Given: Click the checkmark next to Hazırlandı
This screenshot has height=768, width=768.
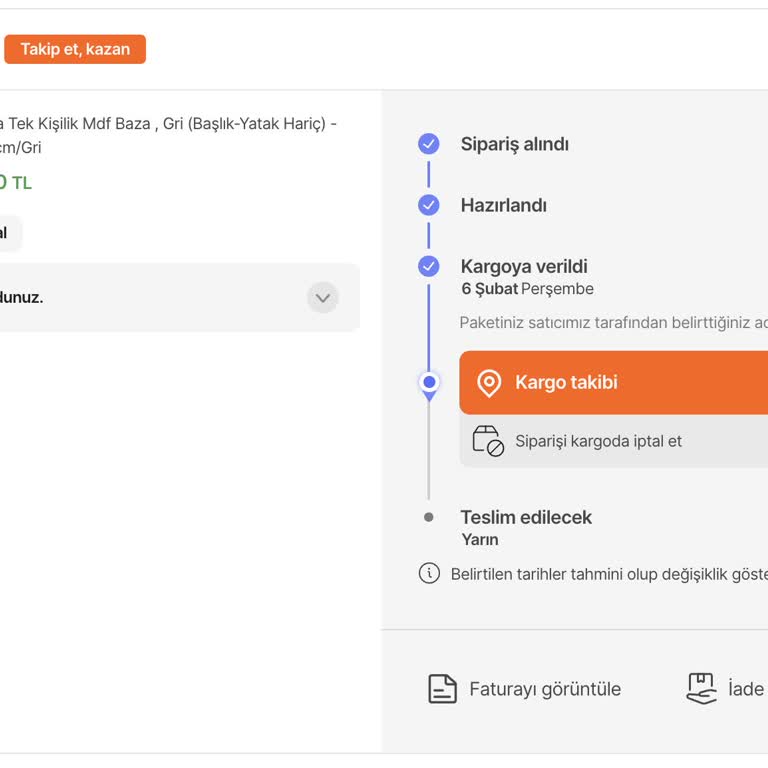Looking at the screenshot, I should click(429, 205).
